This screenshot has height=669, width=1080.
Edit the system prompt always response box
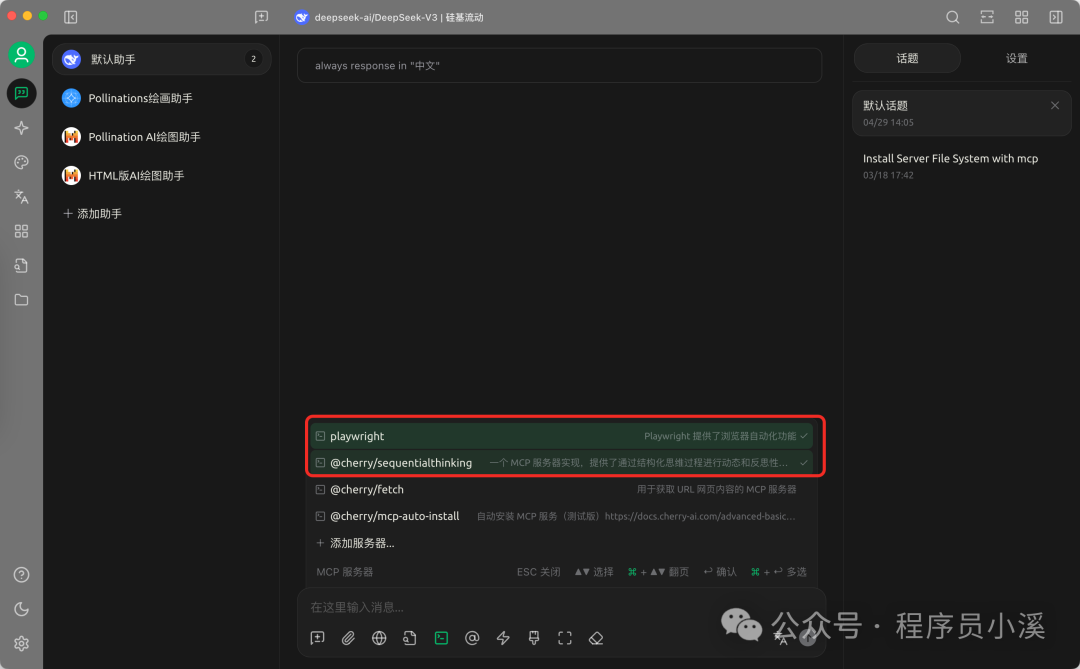tap(559, 65)
